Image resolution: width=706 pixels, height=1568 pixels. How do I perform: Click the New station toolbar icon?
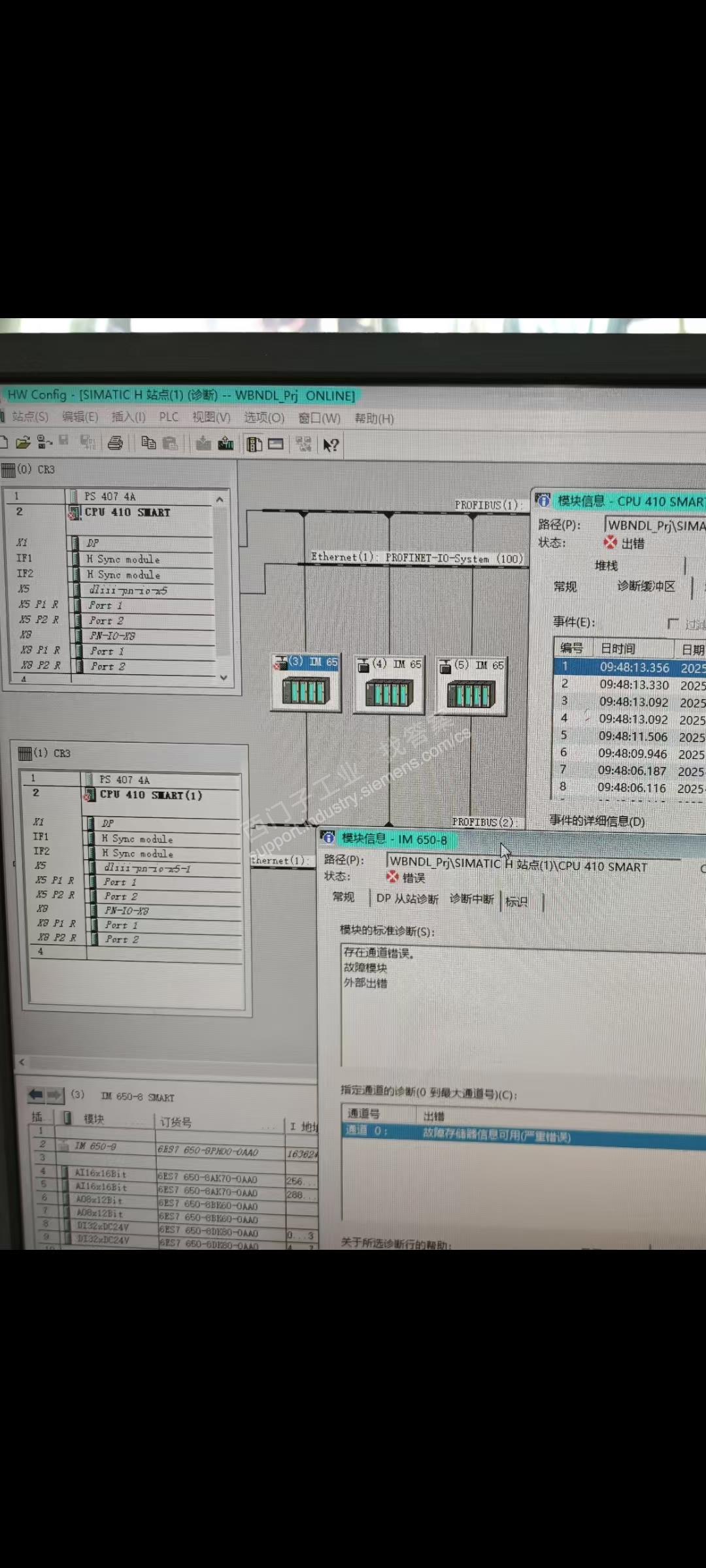click(3, 442)
